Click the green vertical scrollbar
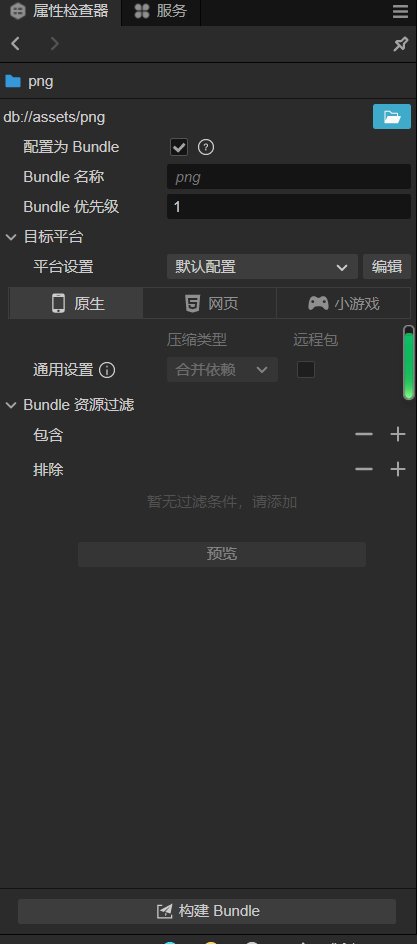Viewport: 417px width, 944px height. click(409, 362)
